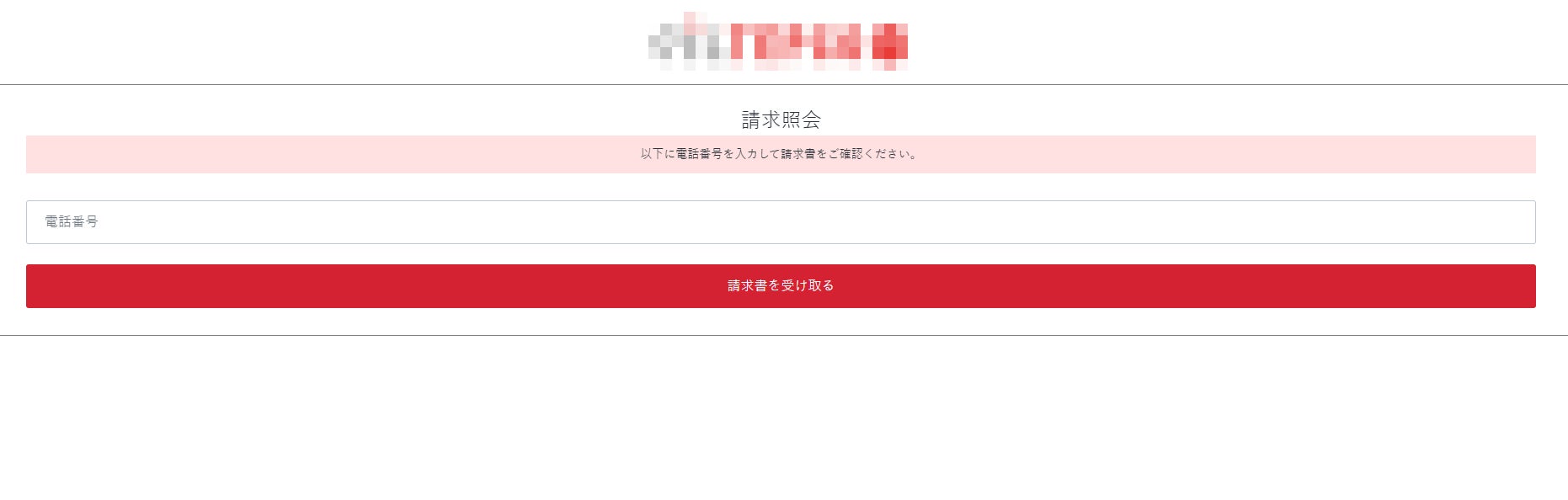Image resolution: width=1568 pixels, height=500 pixels.
Task: Submit via the red 請求書を受け取る bar
Action: point(781,286)
